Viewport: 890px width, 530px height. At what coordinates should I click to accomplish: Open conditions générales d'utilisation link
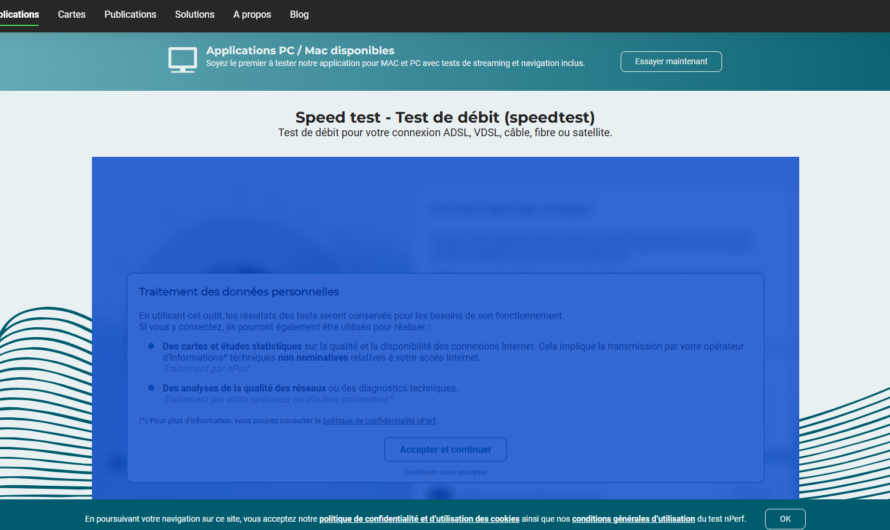633,519
